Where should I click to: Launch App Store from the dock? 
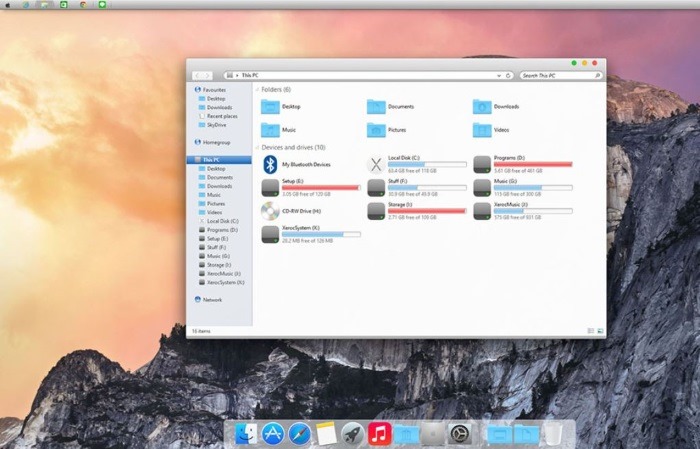pos(273,433)
